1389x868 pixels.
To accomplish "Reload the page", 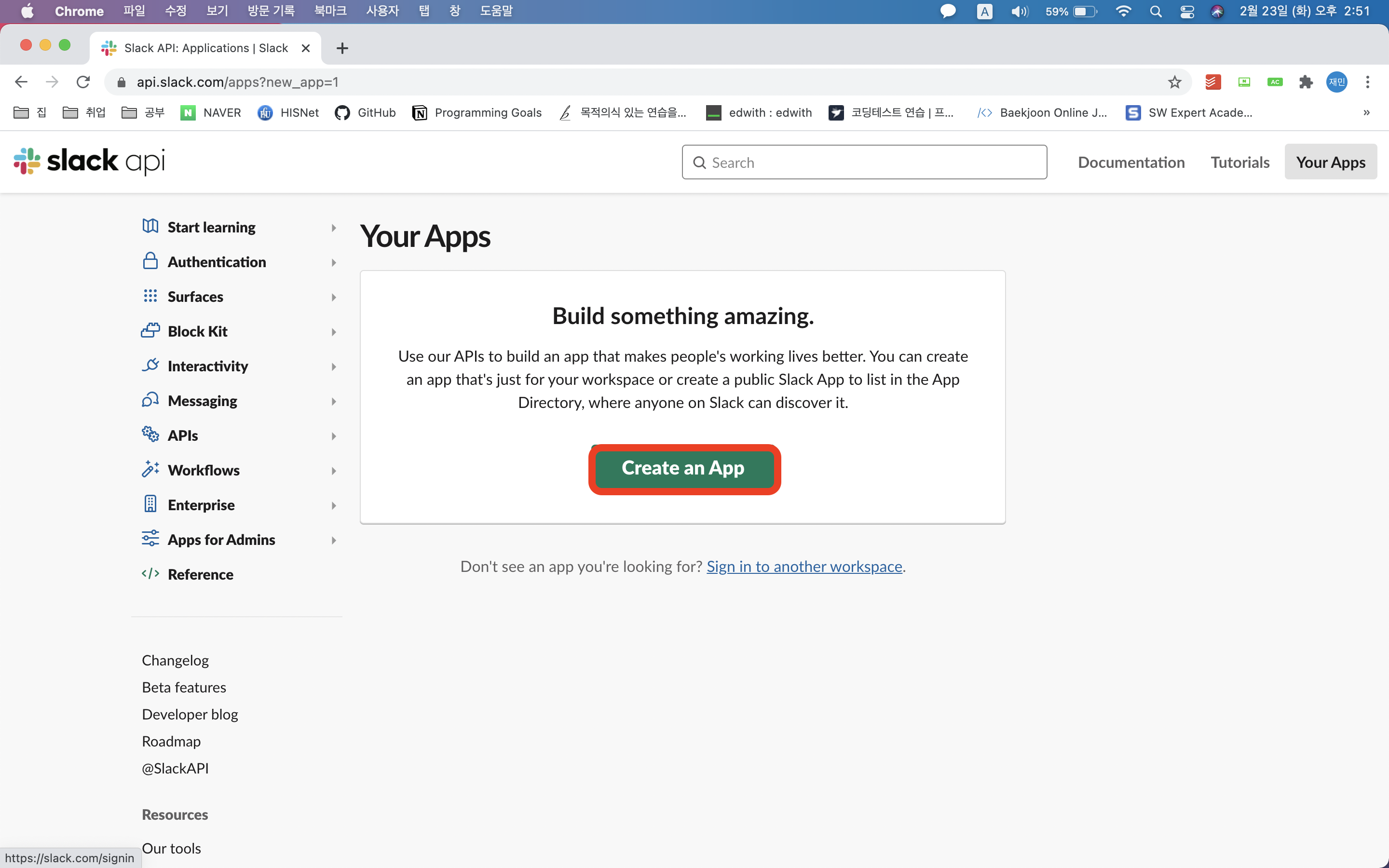I will point(83,82).
